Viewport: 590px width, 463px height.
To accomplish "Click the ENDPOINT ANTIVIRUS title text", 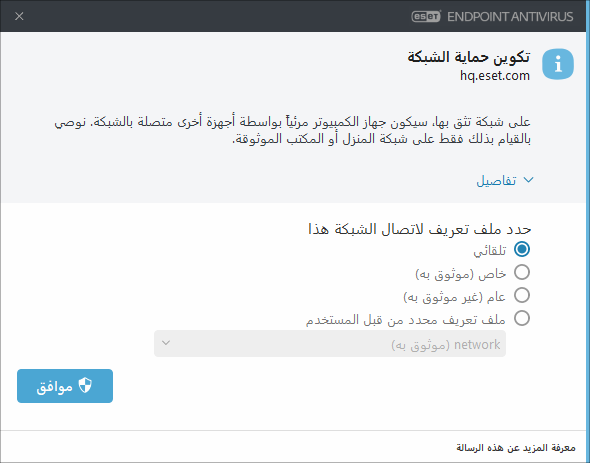I will [x=510, y=17].
